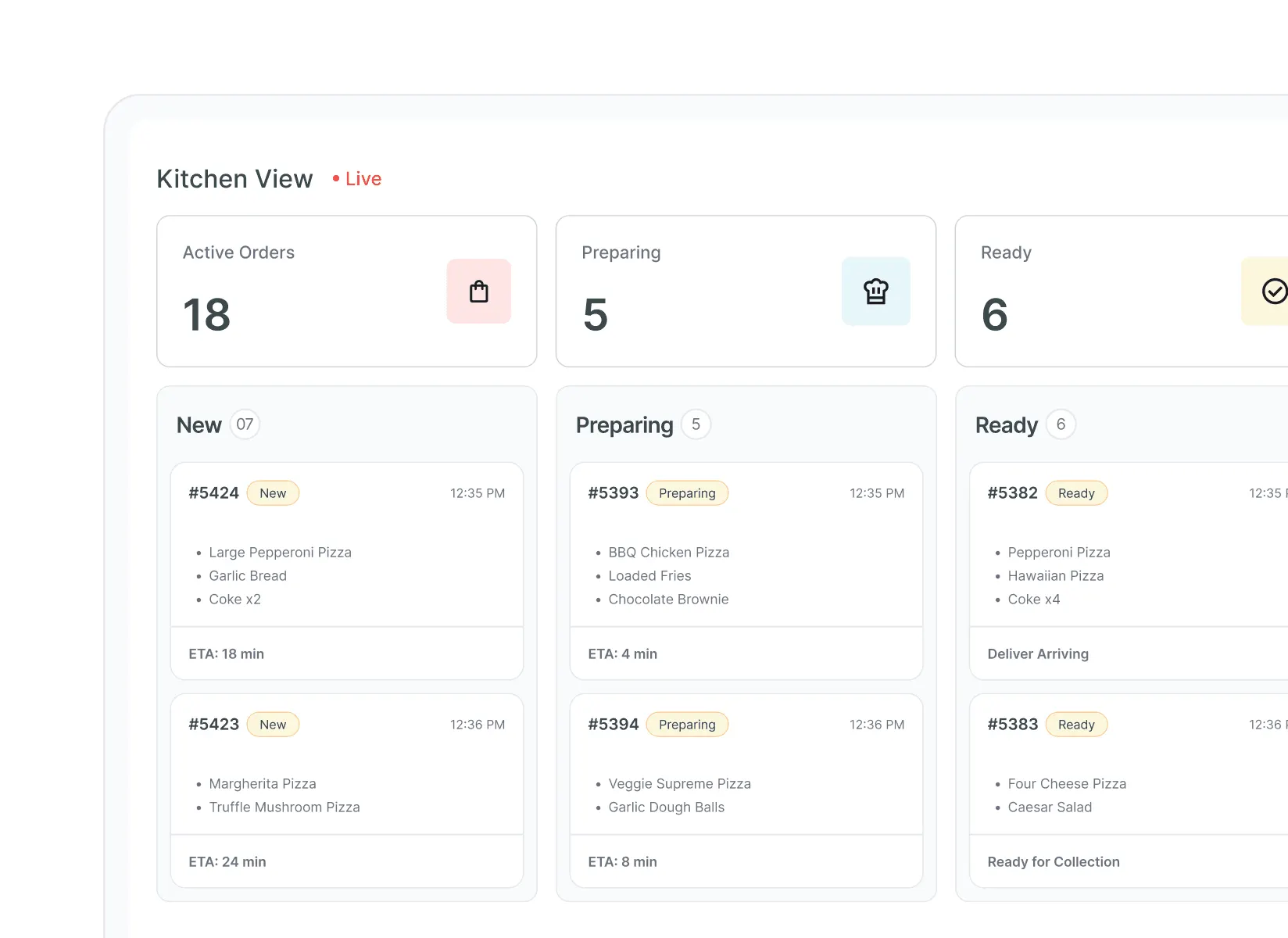Click the New status tag on order #5423

click(x=273, y=725)
